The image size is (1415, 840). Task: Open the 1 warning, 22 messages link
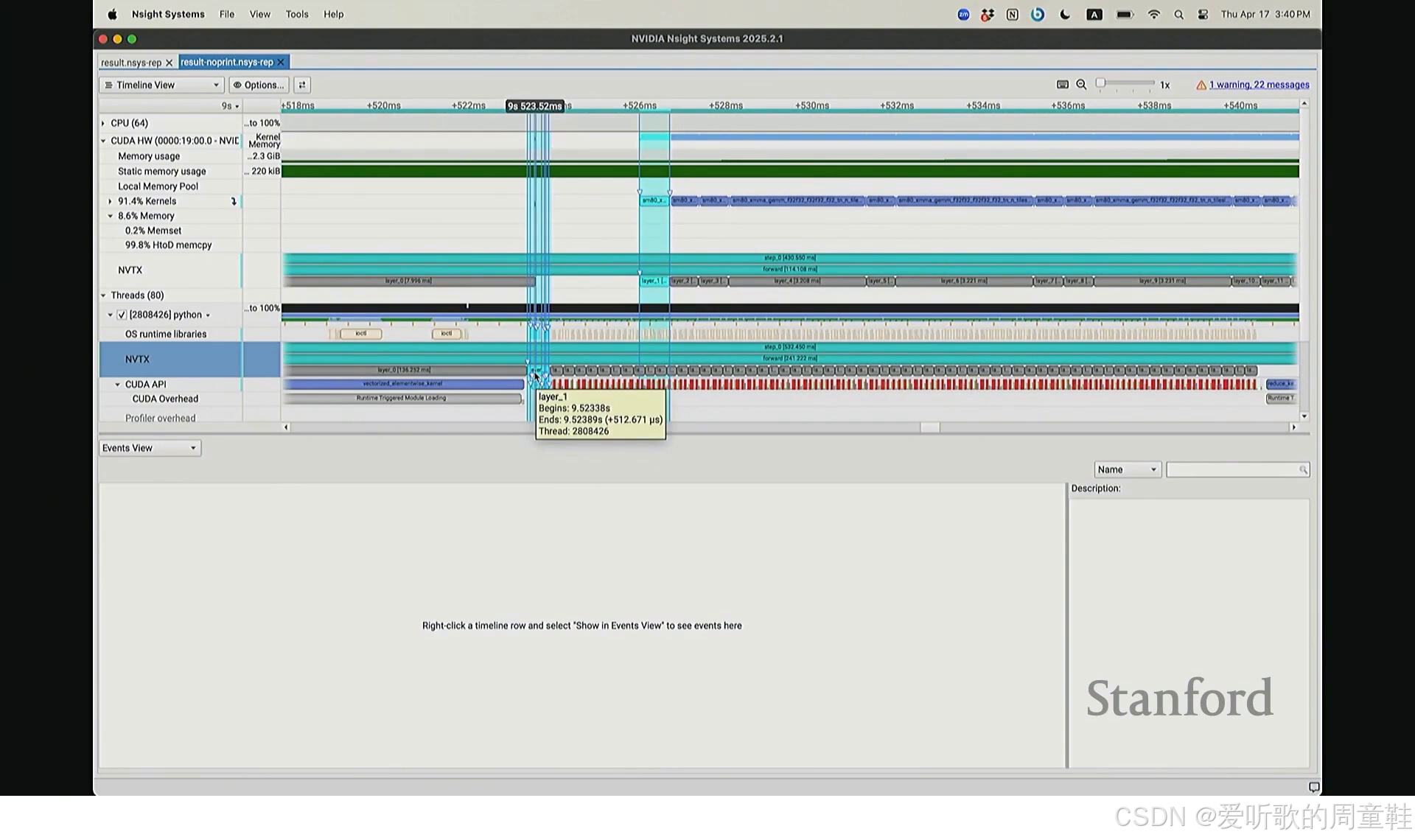point(1259,85)
